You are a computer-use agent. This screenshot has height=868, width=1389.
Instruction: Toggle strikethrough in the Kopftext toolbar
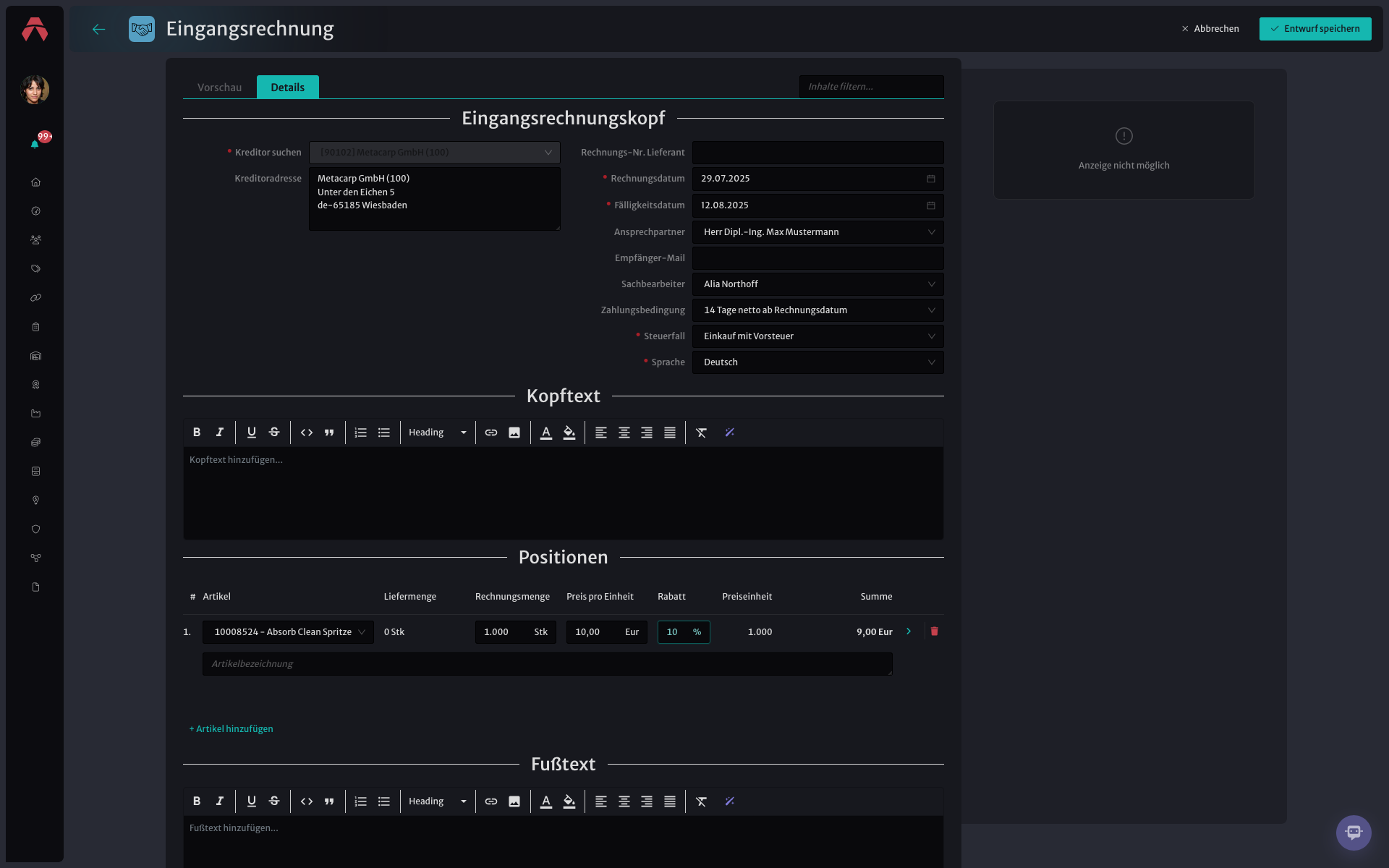[274, 433]
